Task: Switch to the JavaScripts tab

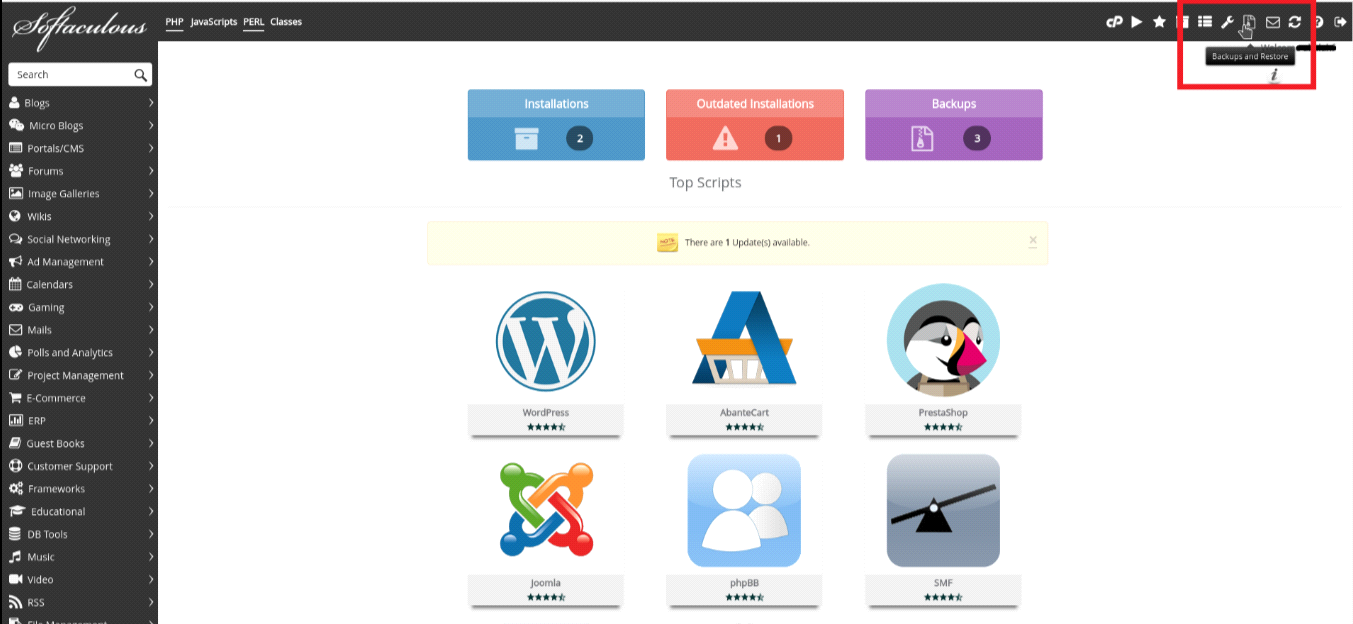Action: (x=216, y=21)
